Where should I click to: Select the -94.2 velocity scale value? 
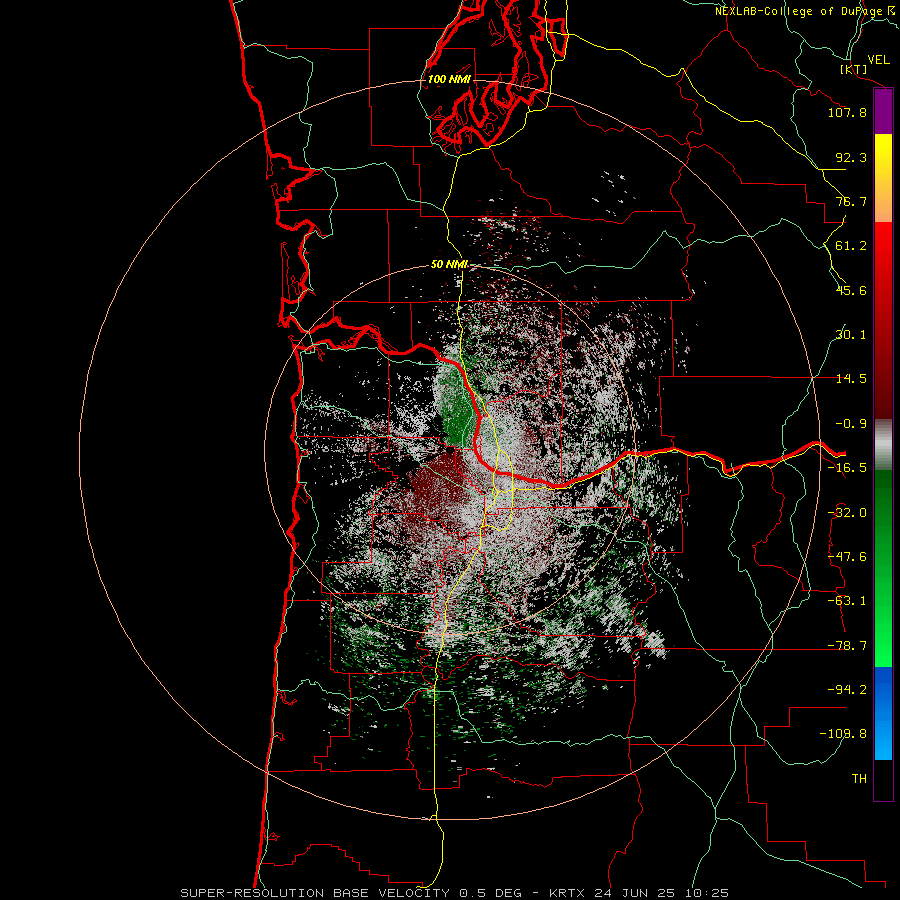847,689
